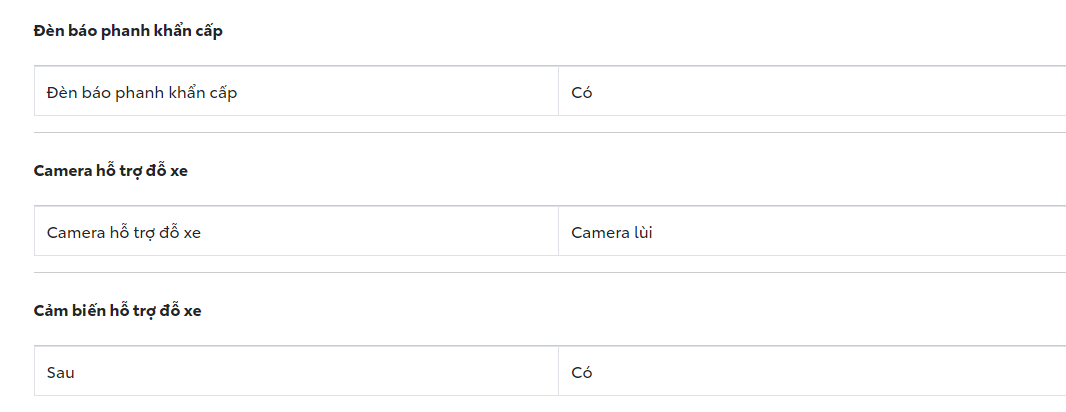This screenshot has height=412, width=1066.
Task: Click the divider line above Cảm biến hỗ trợ đỗ xe heading
Action: tap(549, 272)
